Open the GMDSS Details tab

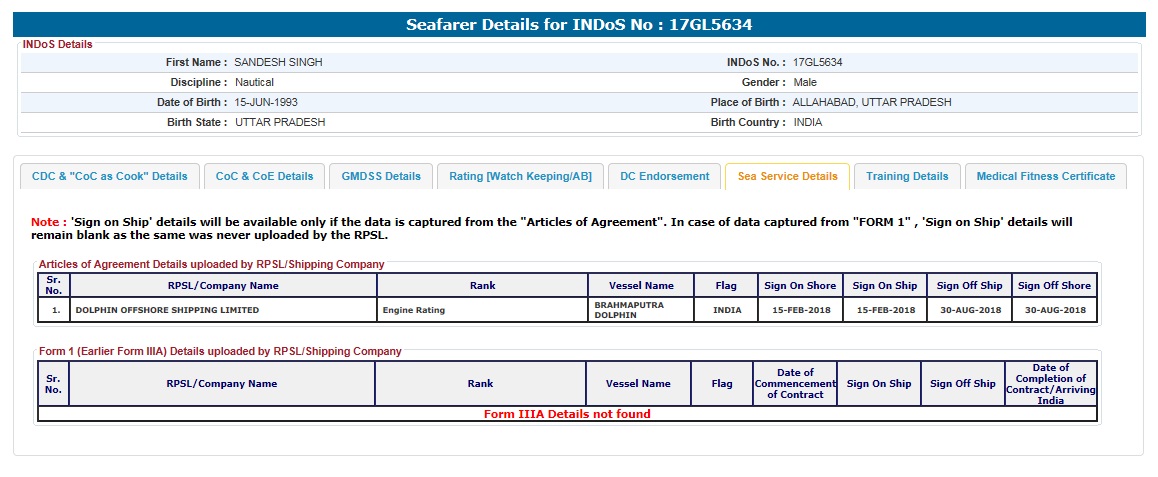381,176
